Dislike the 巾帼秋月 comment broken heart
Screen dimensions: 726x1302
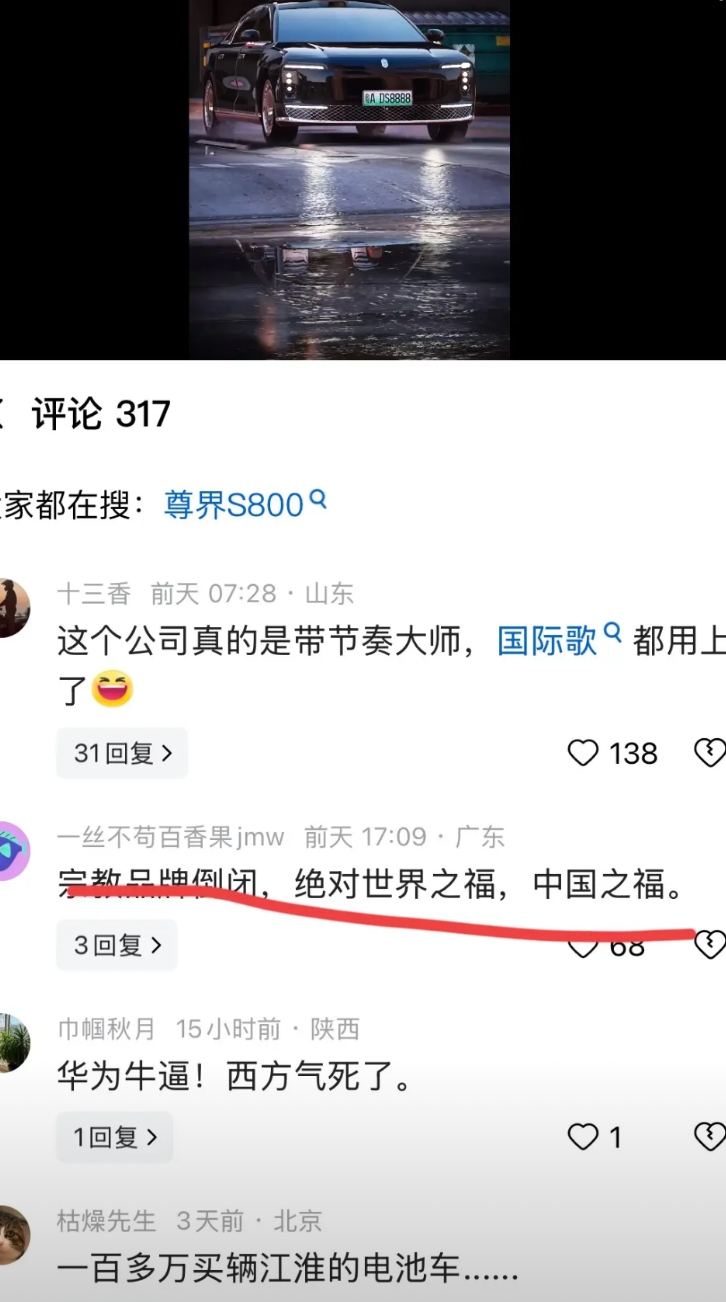point(710,1137)
